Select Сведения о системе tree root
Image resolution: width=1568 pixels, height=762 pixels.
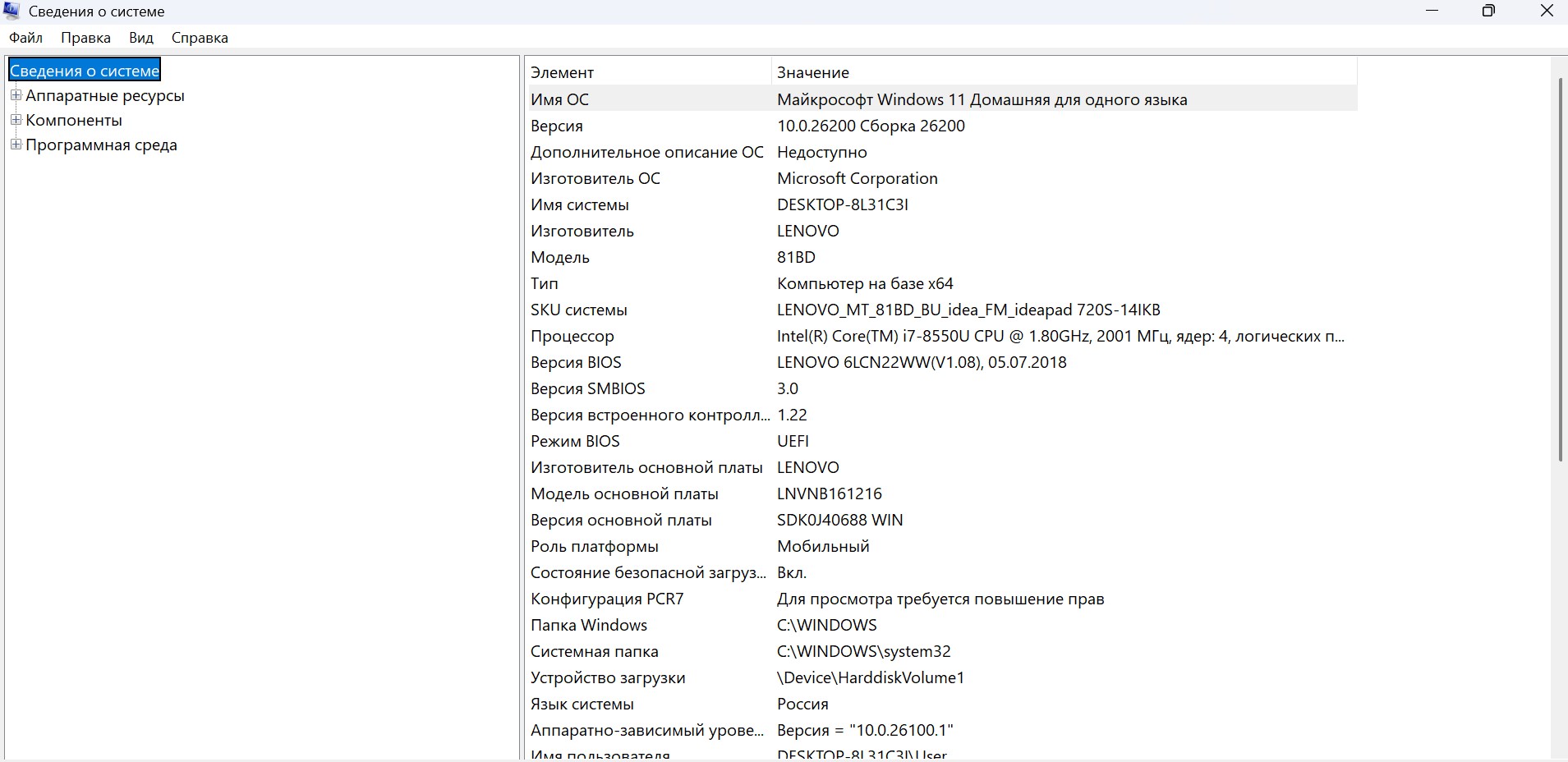(x=85, y=71)
